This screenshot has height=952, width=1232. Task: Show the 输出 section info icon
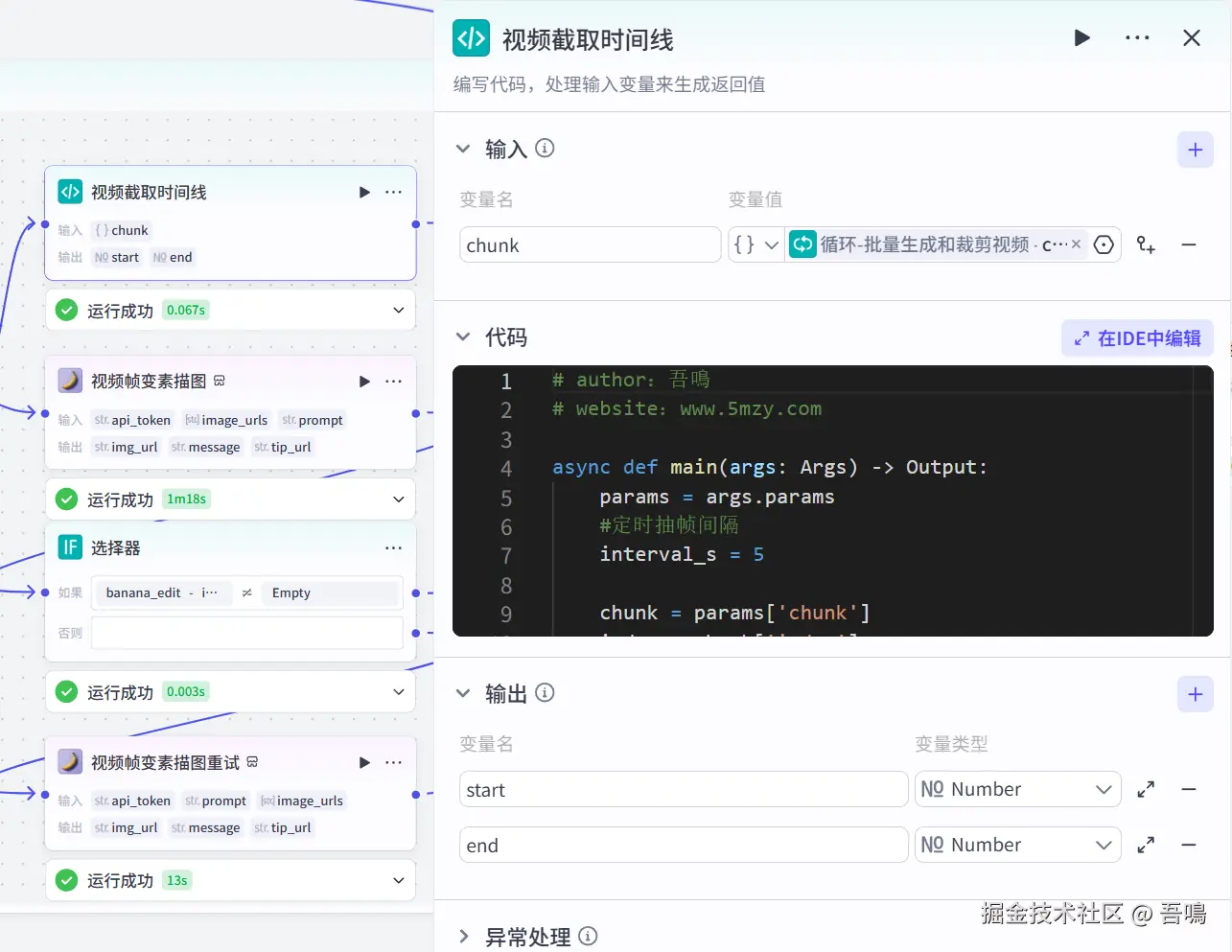point(545,692)
